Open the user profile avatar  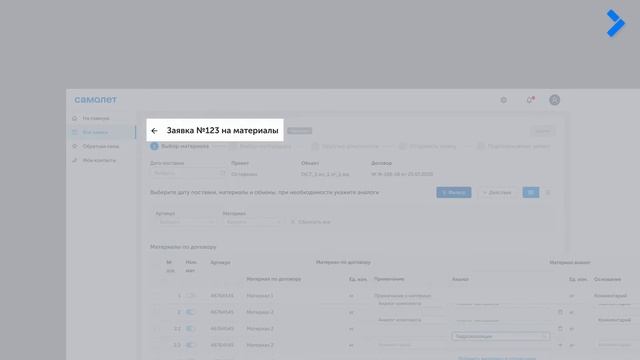(x=554, y=100)
